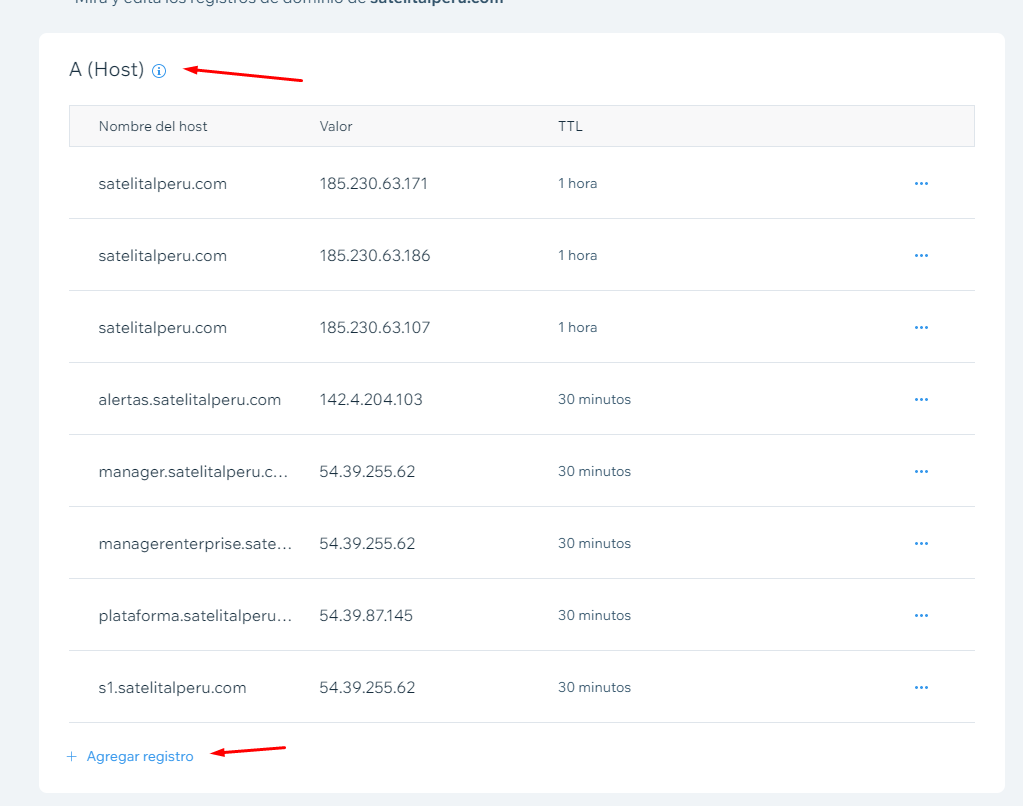Screen dimensions: 1023x806
Task: Click the info icon beside A (Host)
Action: (x=159, y=71)
